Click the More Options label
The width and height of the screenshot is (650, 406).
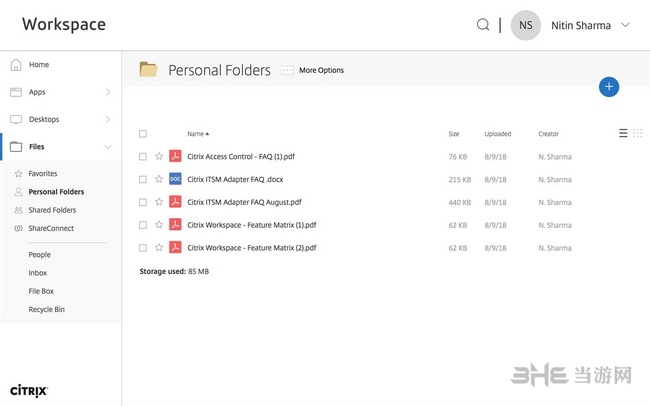pos(321,70)
